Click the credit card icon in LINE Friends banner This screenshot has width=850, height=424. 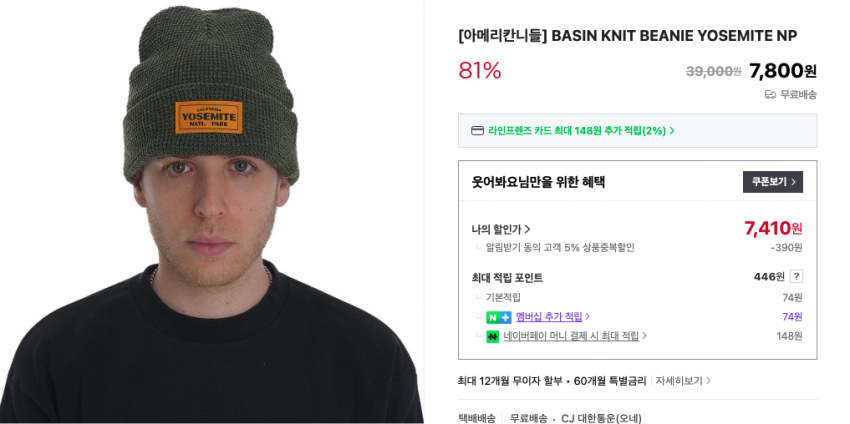477,131
